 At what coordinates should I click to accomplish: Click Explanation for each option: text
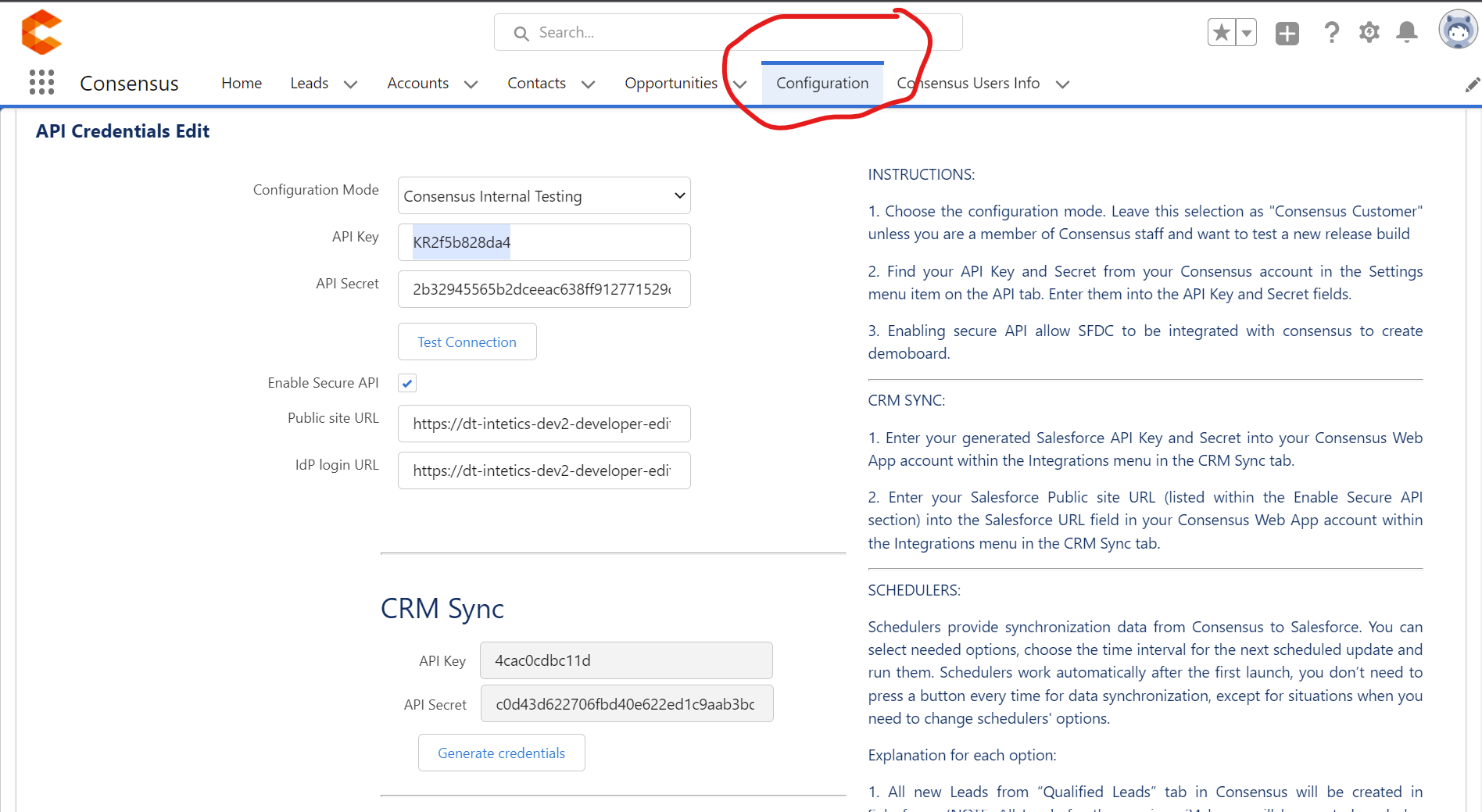click(962, 755)
